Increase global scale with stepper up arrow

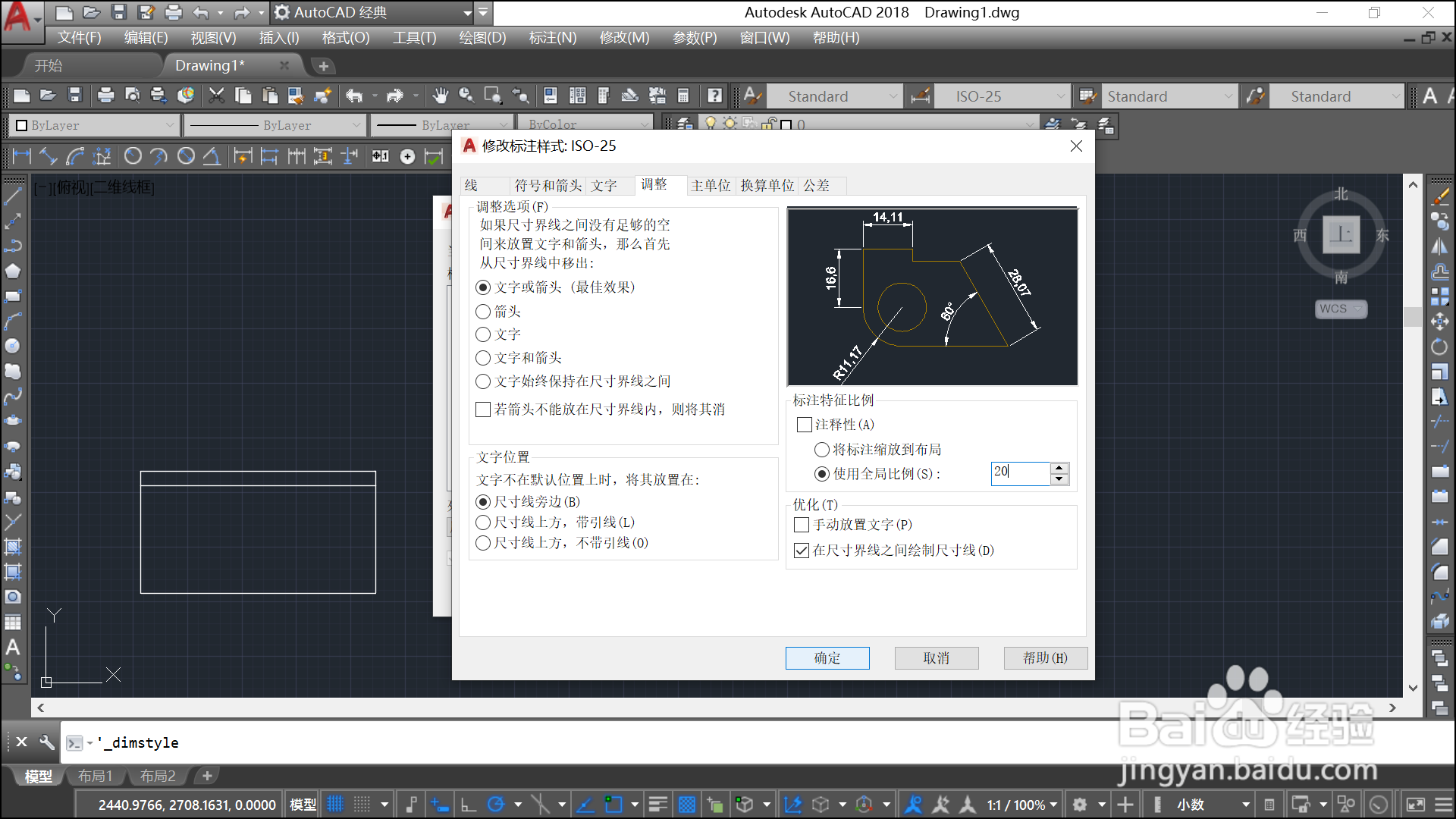(x=1060, y=468)
